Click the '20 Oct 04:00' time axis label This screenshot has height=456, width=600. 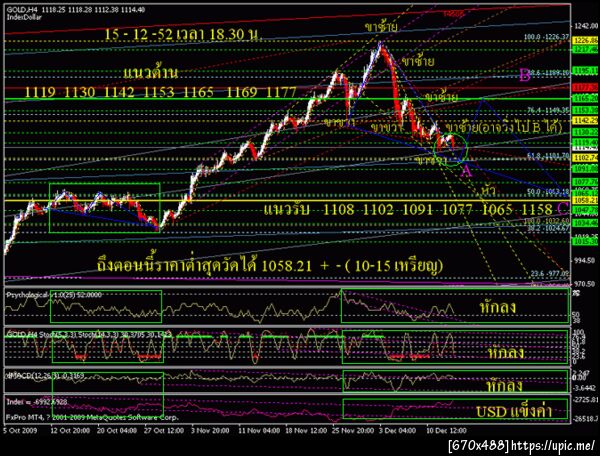point(117,430)
